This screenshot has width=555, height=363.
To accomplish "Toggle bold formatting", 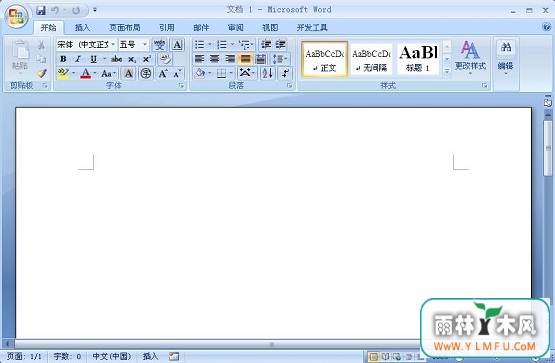I will [63, 59].
